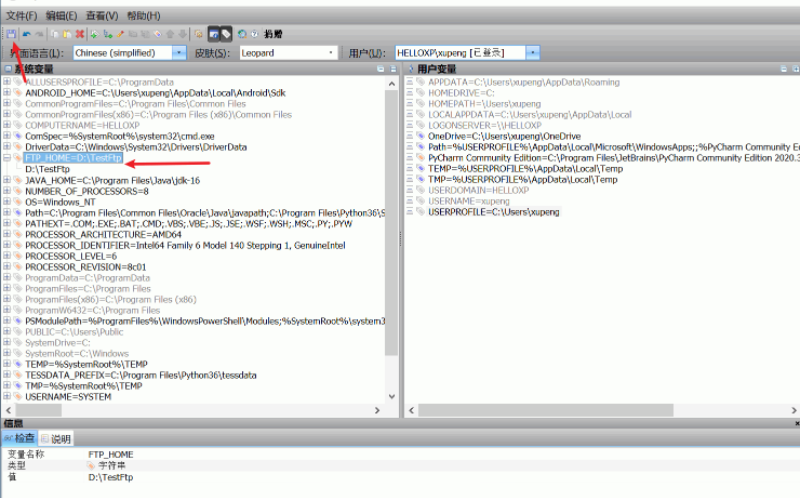The width and height of the screenshot is (801, 498).
Task: Expand the ANDROID_HOME variable node
Action: click(7, 92)
